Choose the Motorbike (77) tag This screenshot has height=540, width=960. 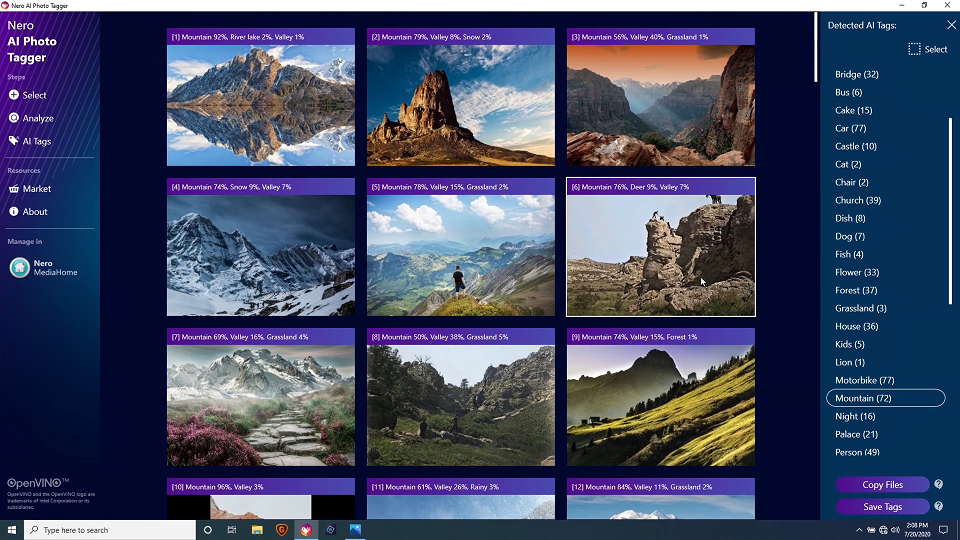point(864,380)
